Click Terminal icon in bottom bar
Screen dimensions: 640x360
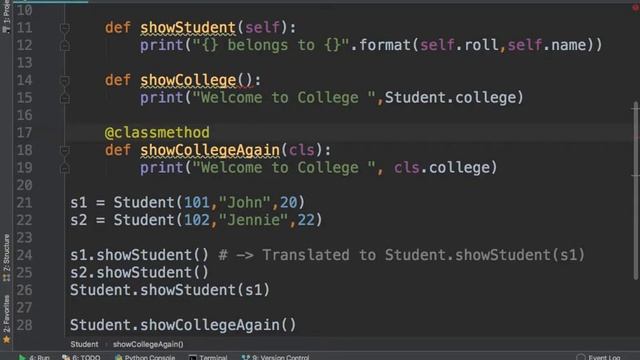pos(193,357)
